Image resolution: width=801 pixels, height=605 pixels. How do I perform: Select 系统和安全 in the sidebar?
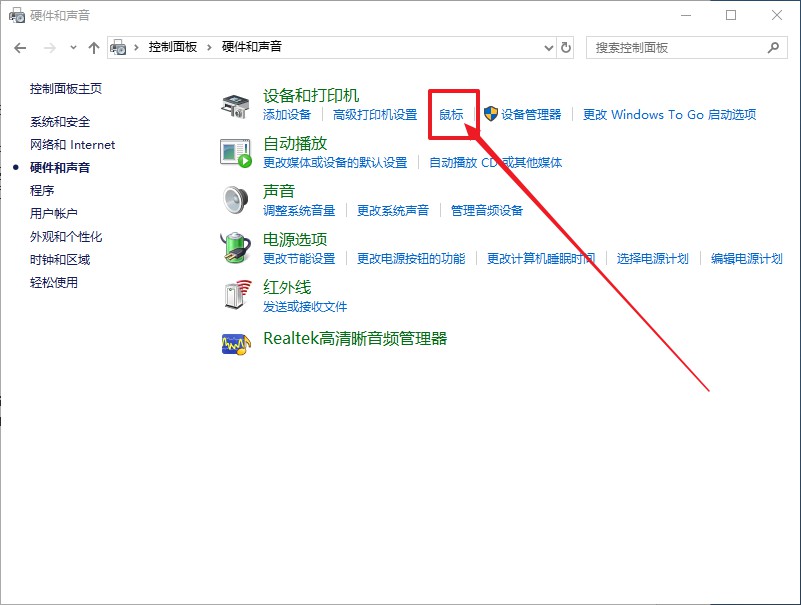(60, 122)
